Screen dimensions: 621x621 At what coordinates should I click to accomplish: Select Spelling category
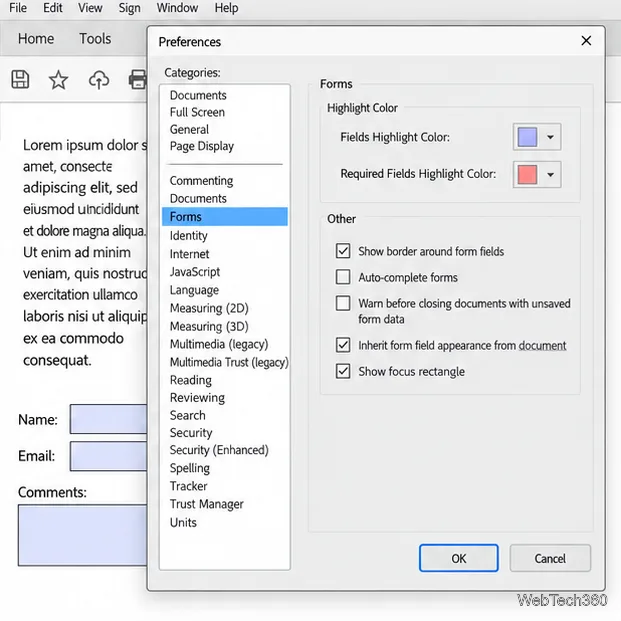(190, 468)
